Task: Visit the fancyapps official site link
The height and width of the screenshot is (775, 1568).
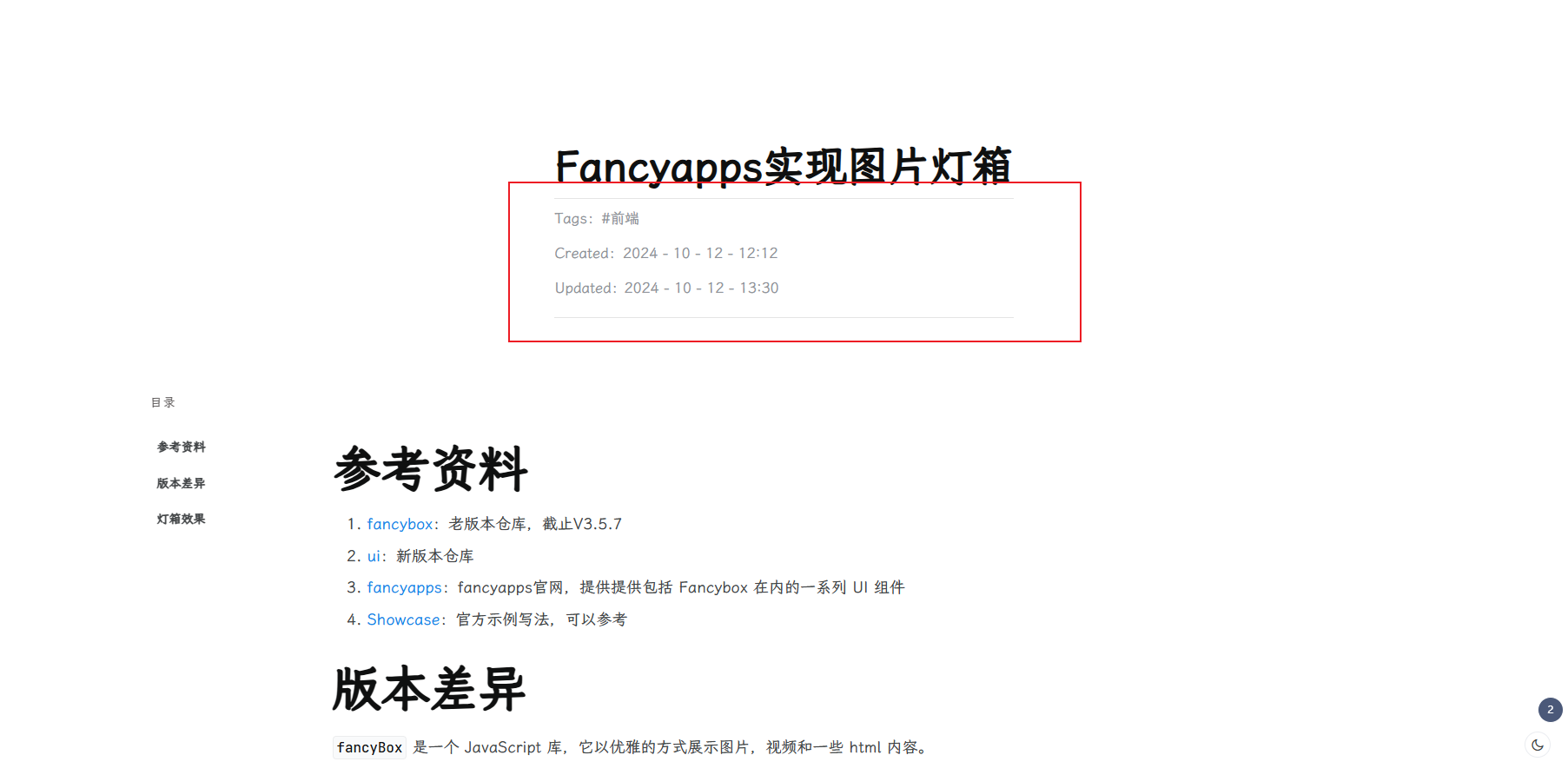Action: tap(404, 587)
